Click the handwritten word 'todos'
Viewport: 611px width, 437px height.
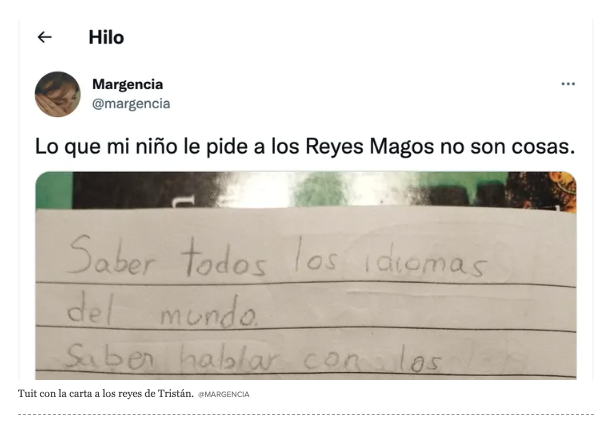click(224, 258)
